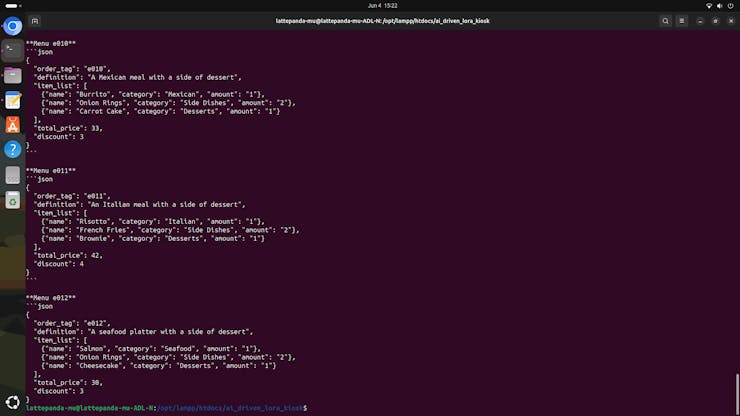740x416 pixels.
Task: Open the Help dock icon
Action: coord(13,150)
